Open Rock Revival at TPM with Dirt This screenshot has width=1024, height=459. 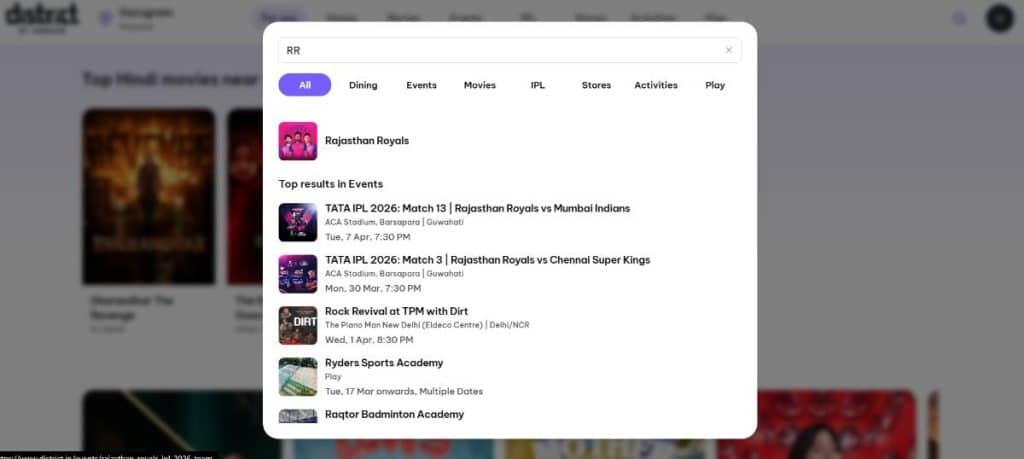tap(396, 311)
